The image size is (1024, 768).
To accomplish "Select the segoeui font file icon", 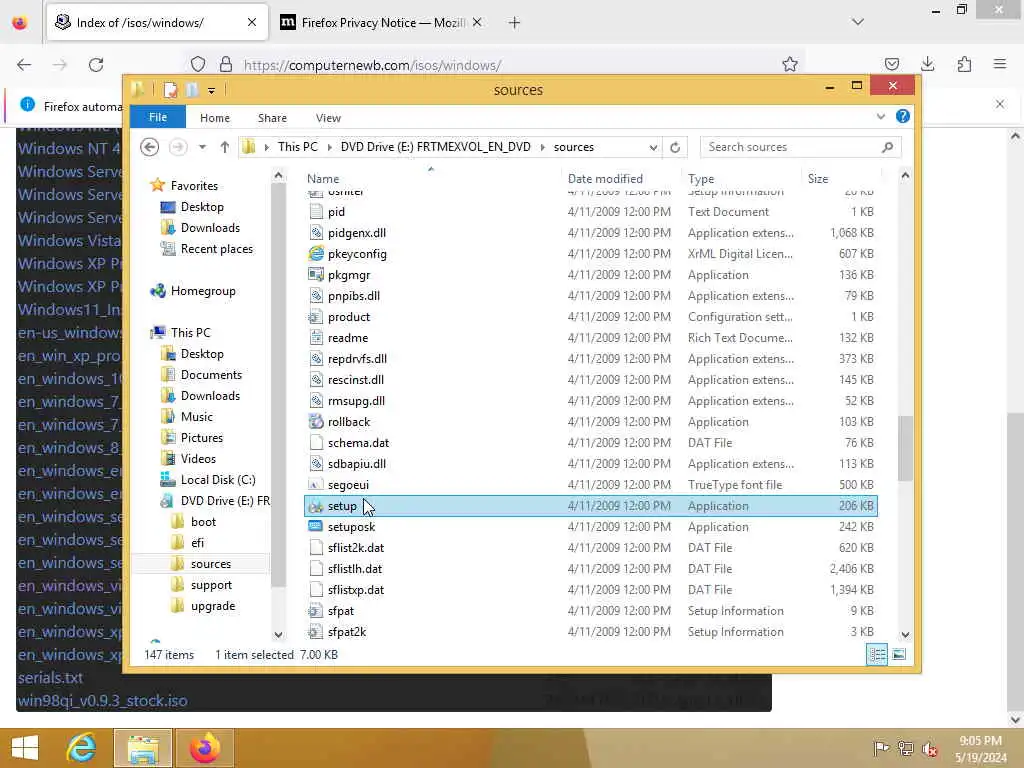I will (x=316, y=485).
